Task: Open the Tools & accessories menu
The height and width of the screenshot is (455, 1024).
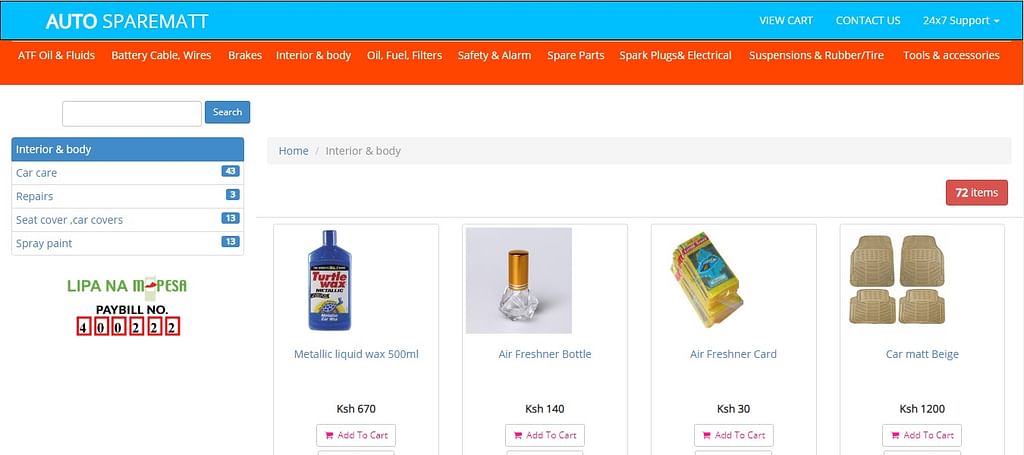Action: coord(951,56)
